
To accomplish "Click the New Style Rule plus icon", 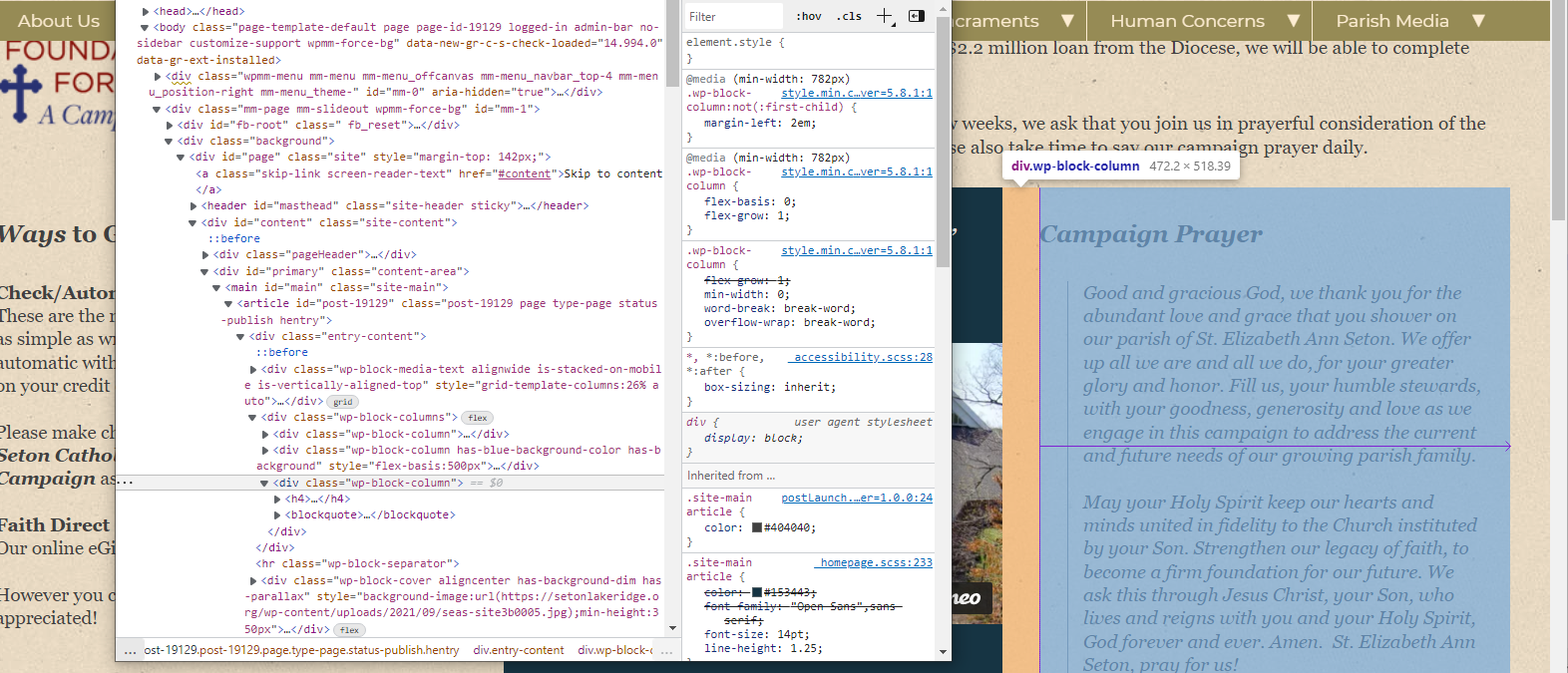I will point(884,16).
